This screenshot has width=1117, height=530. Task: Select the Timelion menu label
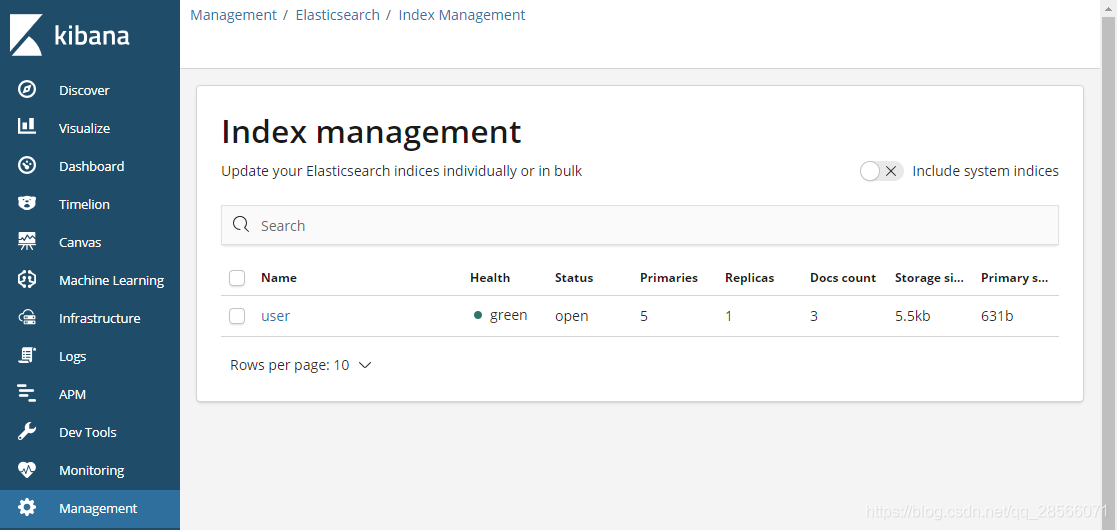pyautogui.click(x=84, y=204)
